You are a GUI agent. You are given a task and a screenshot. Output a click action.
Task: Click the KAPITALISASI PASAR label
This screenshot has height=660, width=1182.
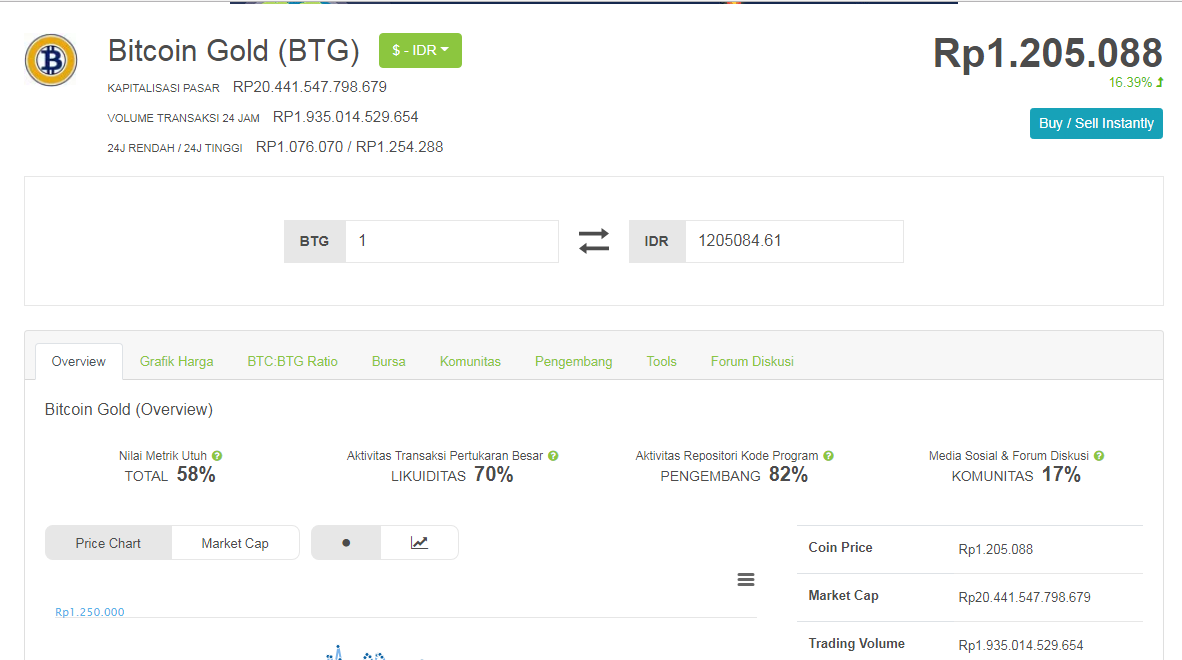click(x=164, y=88)
